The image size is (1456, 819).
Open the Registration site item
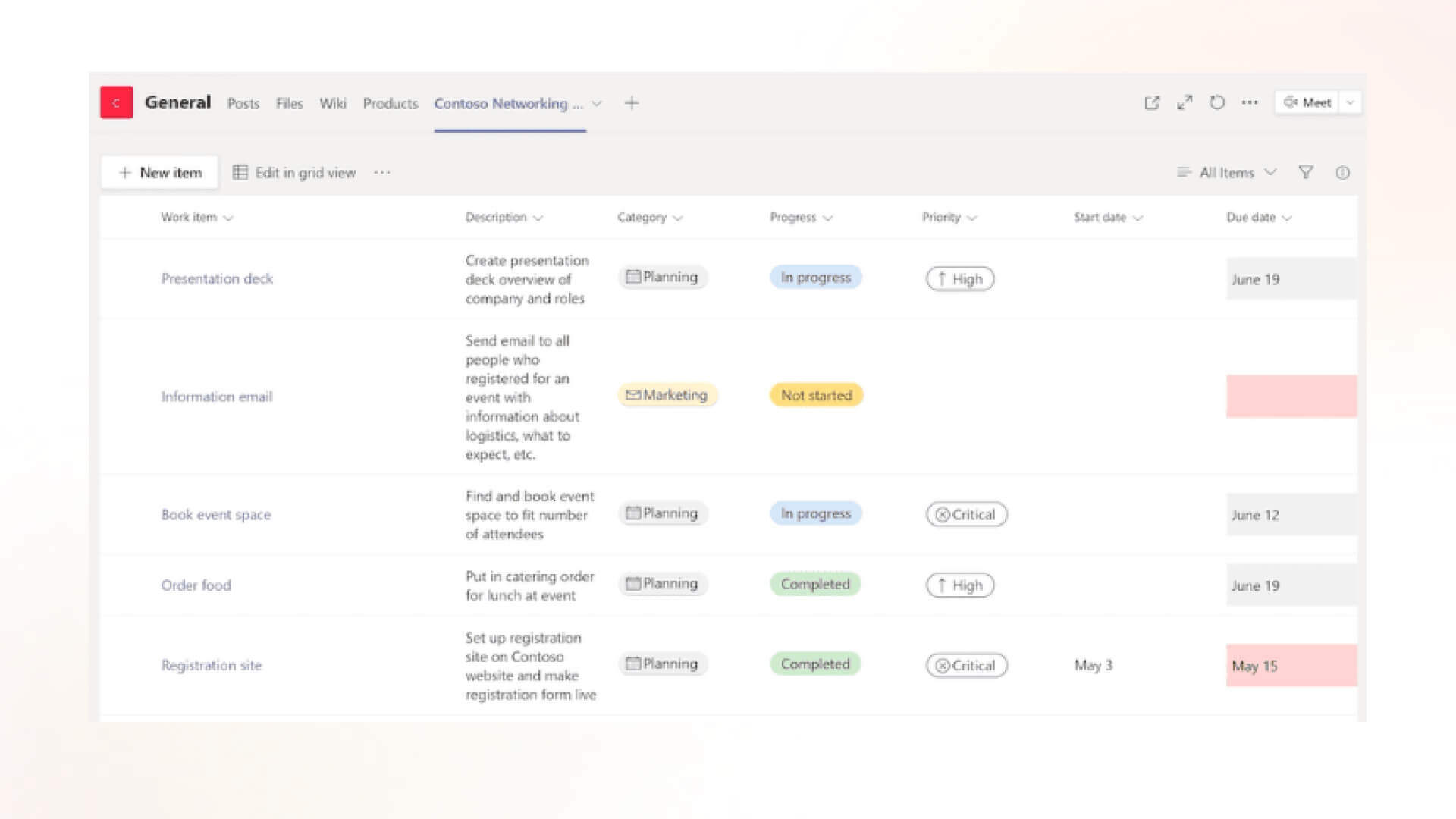click(x=212, y=665)
